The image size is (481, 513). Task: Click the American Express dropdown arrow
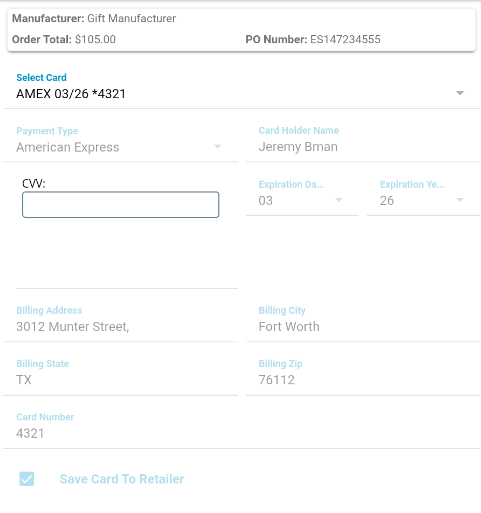click(217, 147)
